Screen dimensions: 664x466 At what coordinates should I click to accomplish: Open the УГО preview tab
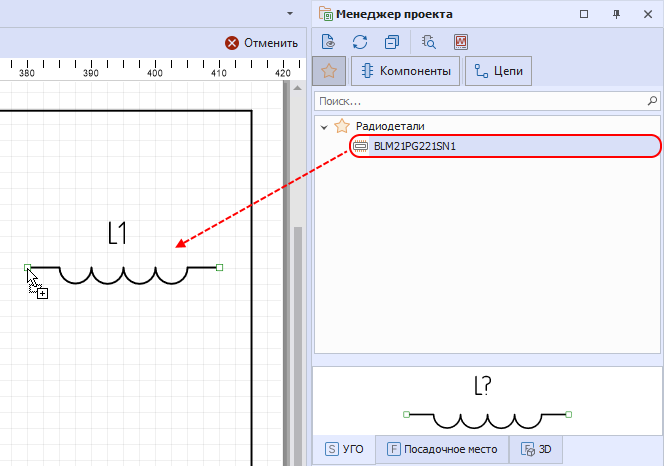344,449
